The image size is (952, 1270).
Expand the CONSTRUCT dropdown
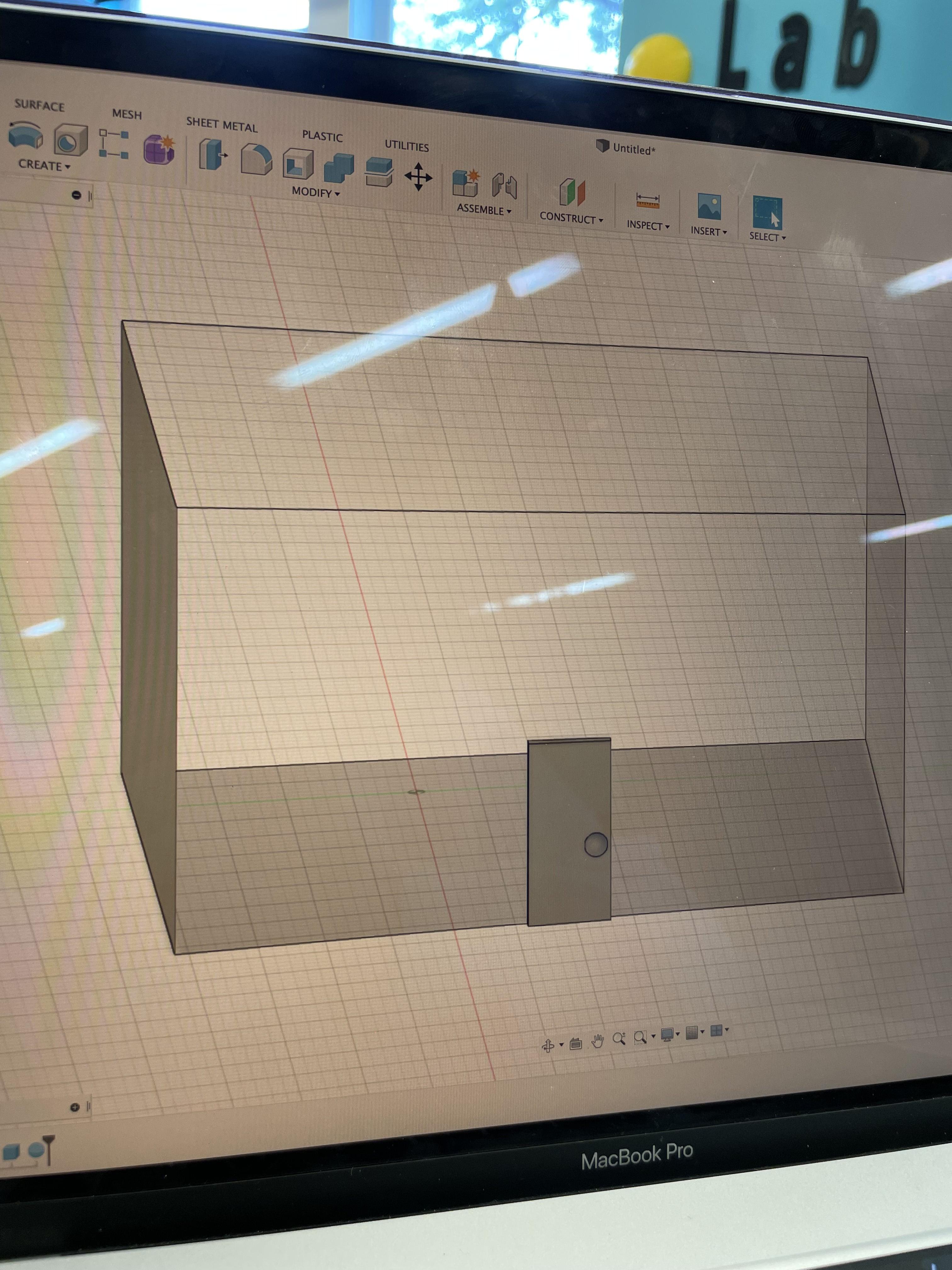click(571, 219)
